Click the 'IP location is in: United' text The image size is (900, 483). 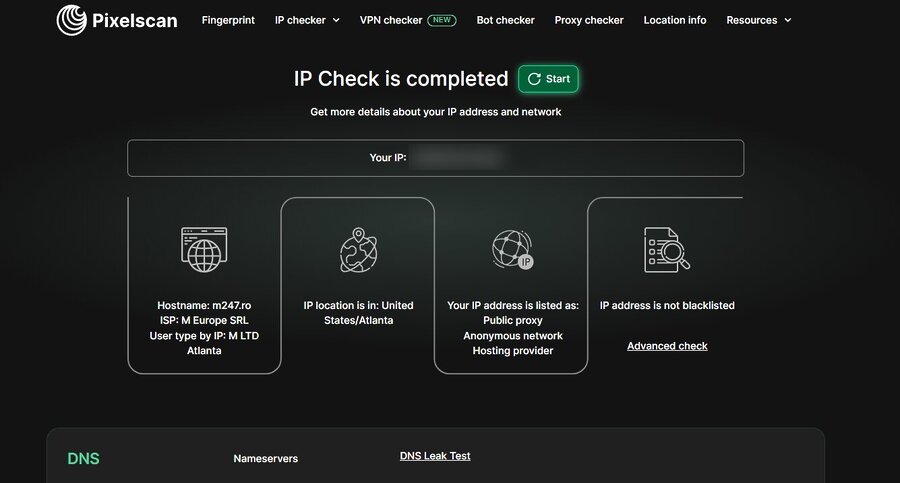(x=358, y=306)
